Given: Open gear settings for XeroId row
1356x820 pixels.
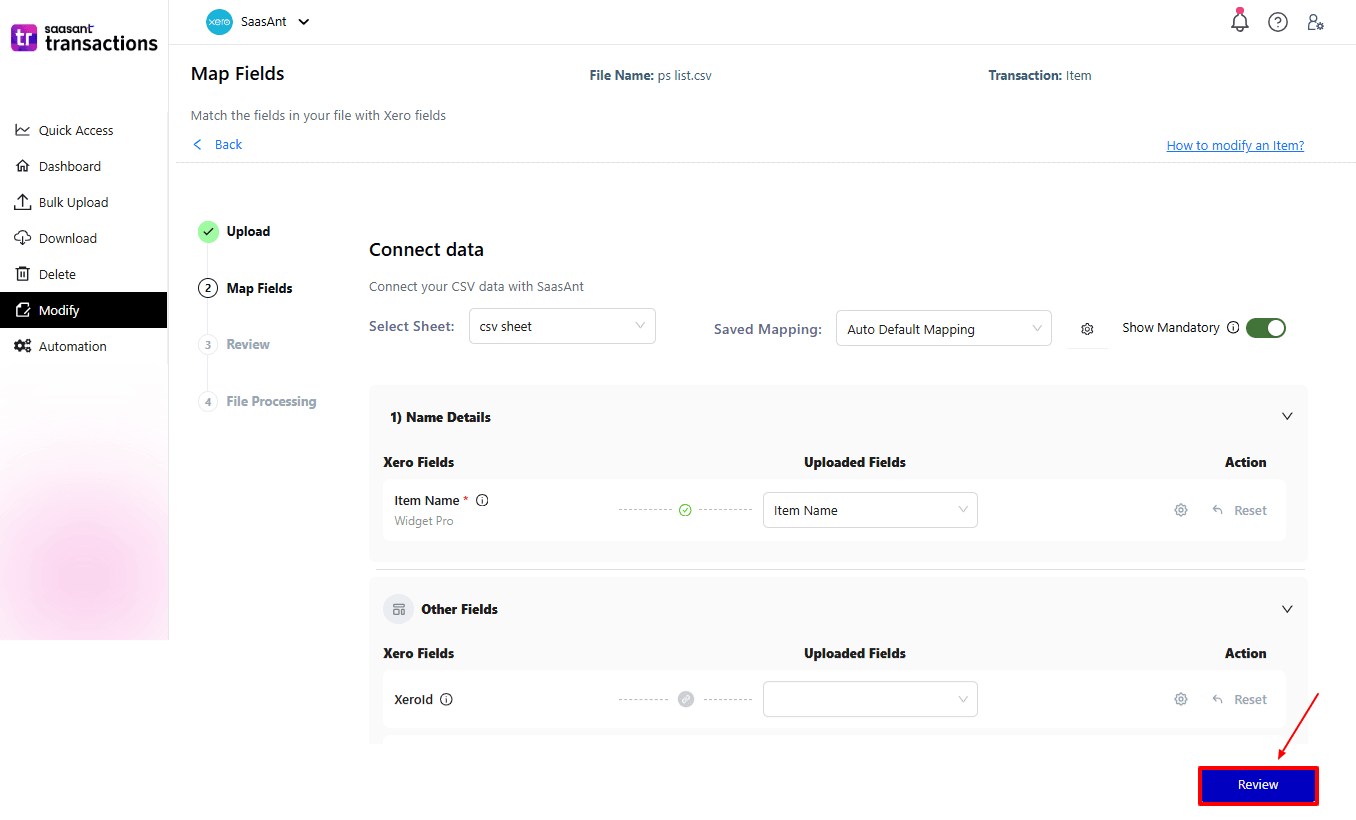Looking at the screenshot, I should (1181, 699).
